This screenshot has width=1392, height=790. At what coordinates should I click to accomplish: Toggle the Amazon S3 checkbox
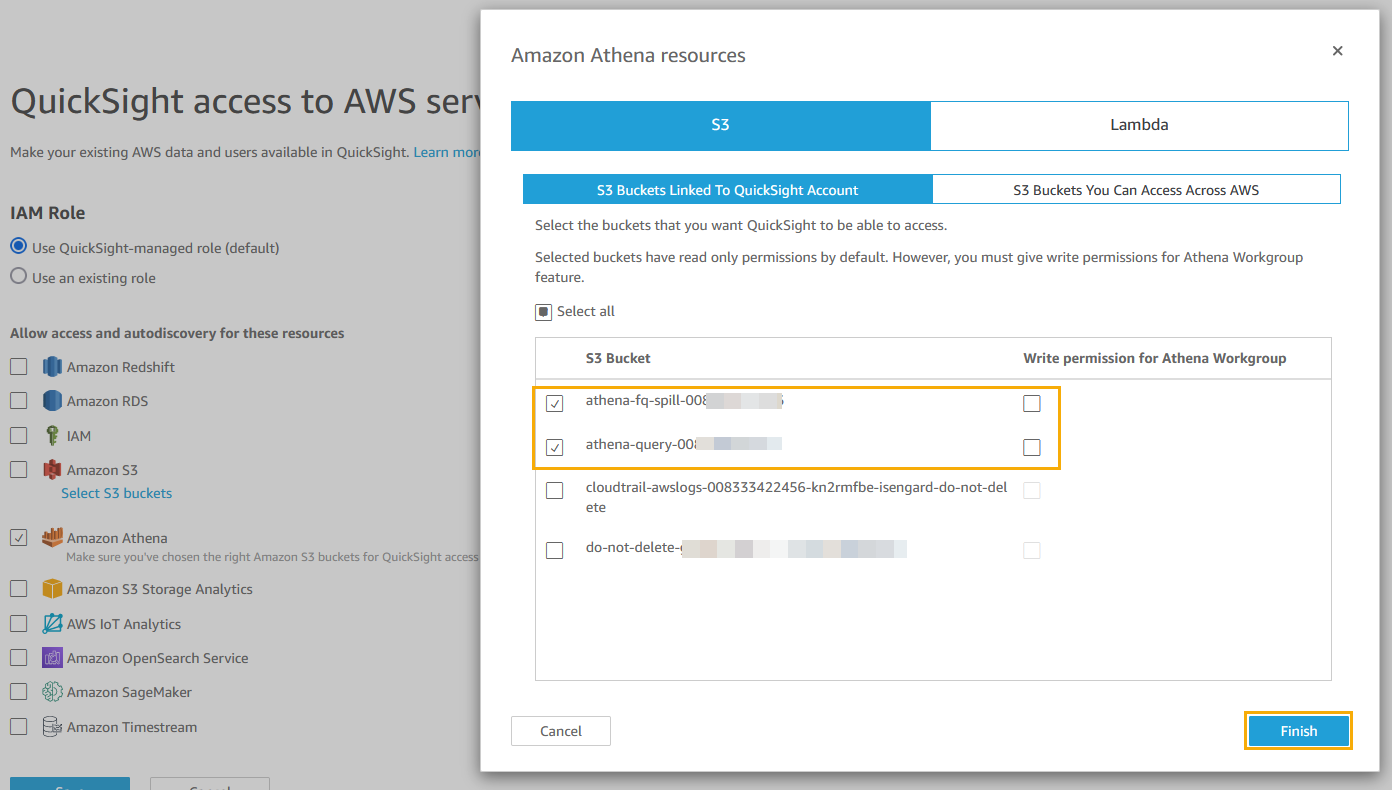[x=18, y=470]
